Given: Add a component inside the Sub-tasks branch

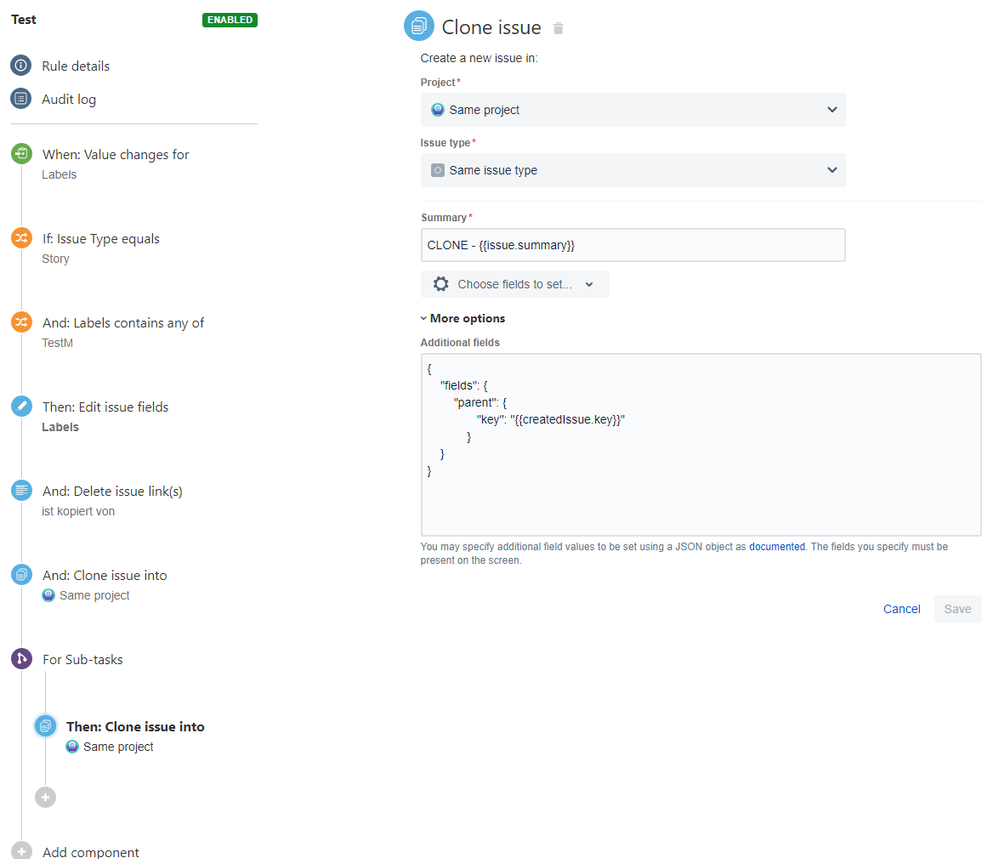Looking at the screenshot, I should click(x=45, y=797).
